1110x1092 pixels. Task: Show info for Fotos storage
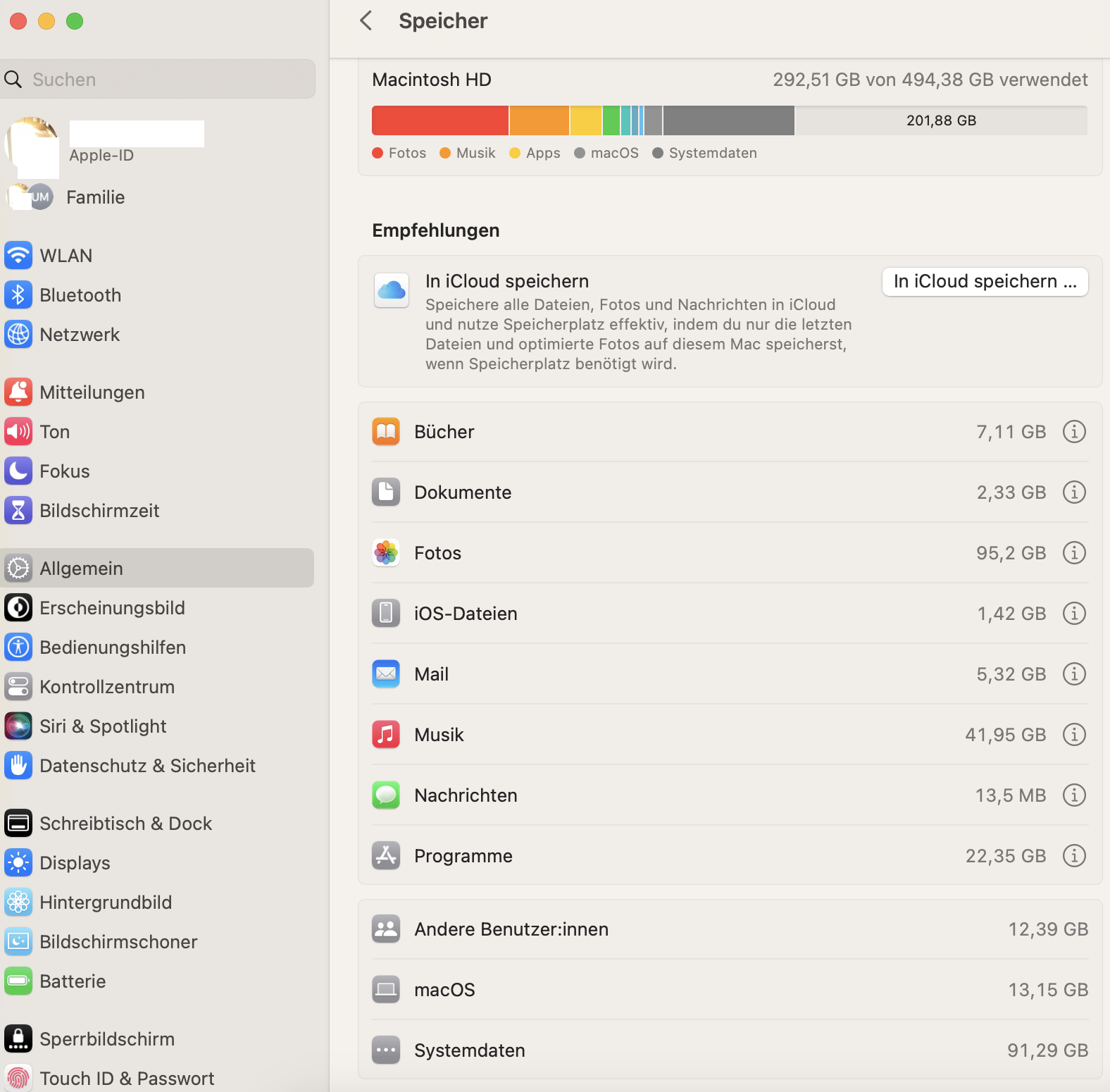[x=1074, y=552]
